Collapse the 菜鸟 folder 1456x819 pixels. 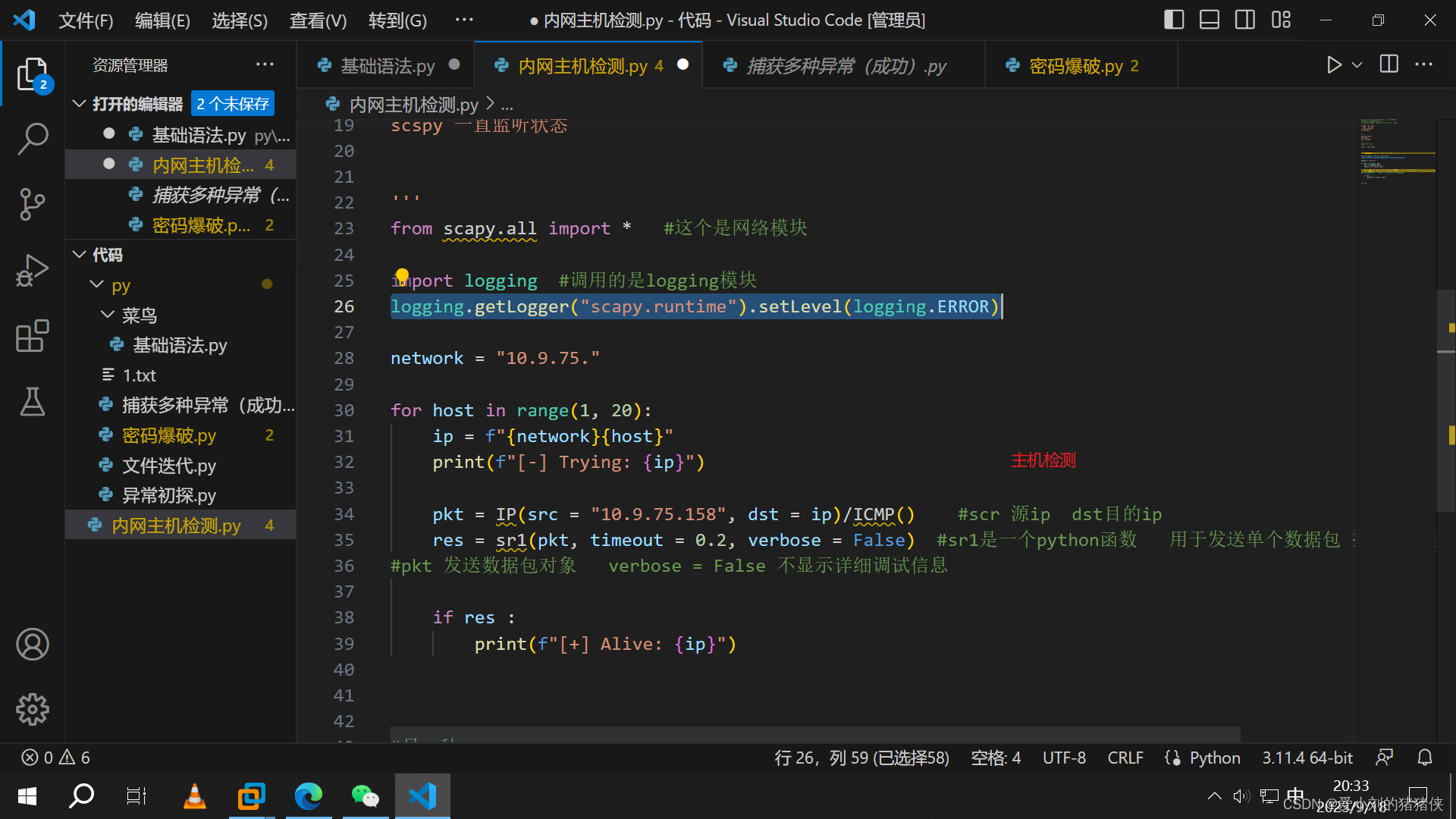pos(107,315)
